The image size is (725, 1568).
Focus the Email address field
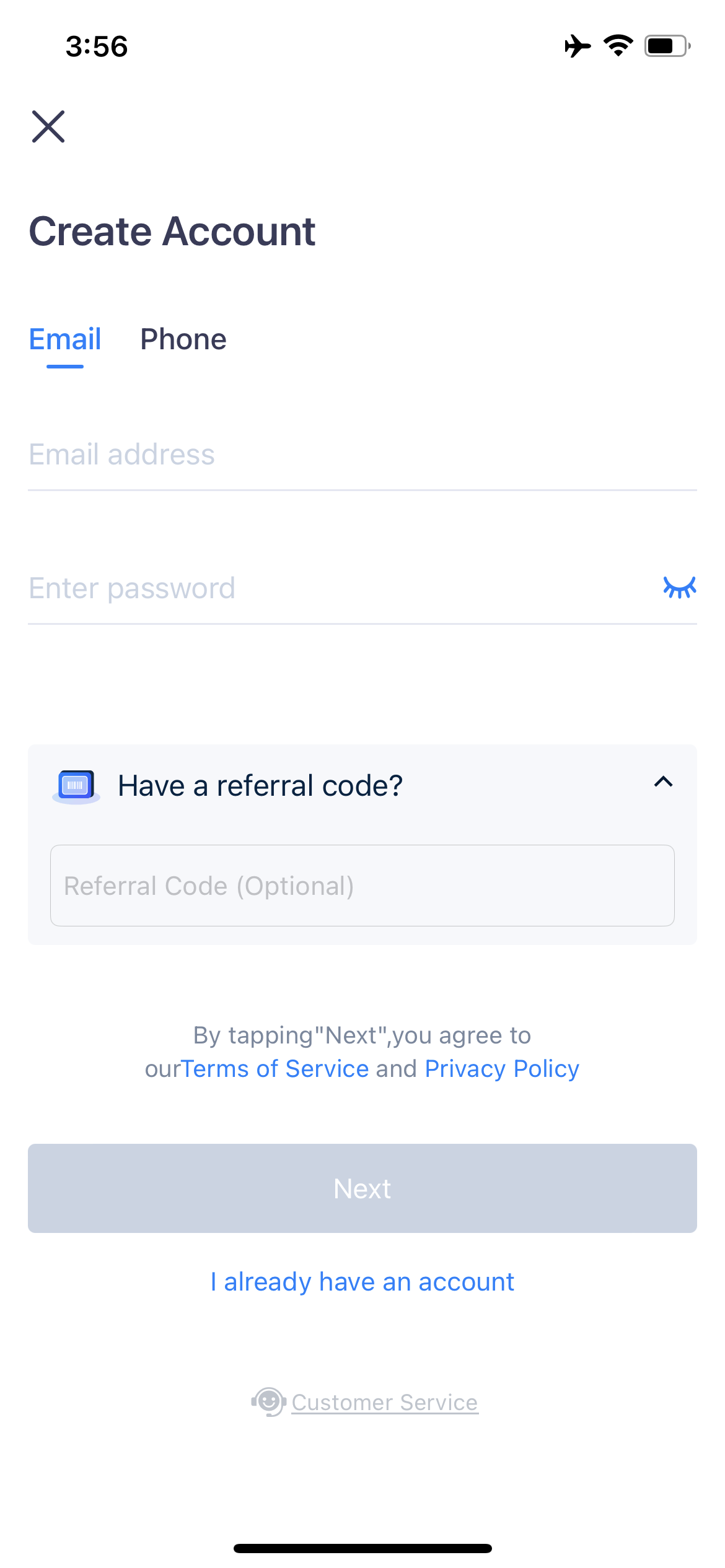362,455
